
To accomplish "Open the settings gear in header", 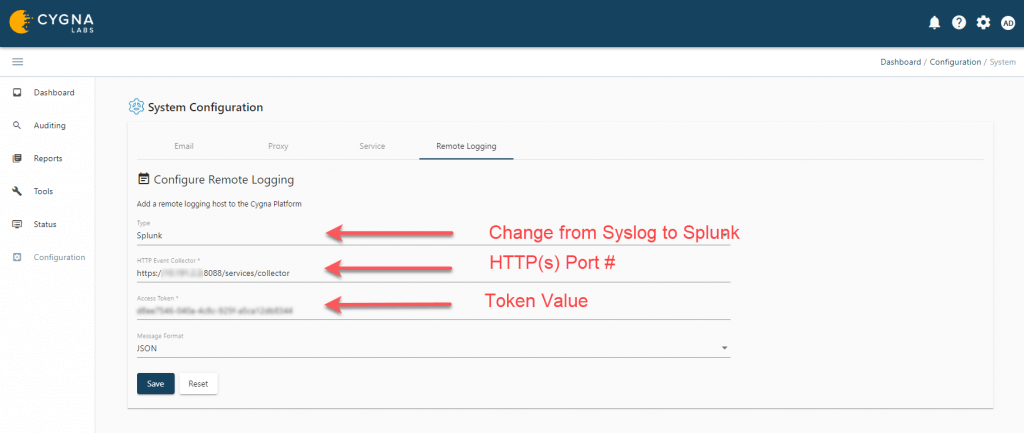I will pos(983,22).
